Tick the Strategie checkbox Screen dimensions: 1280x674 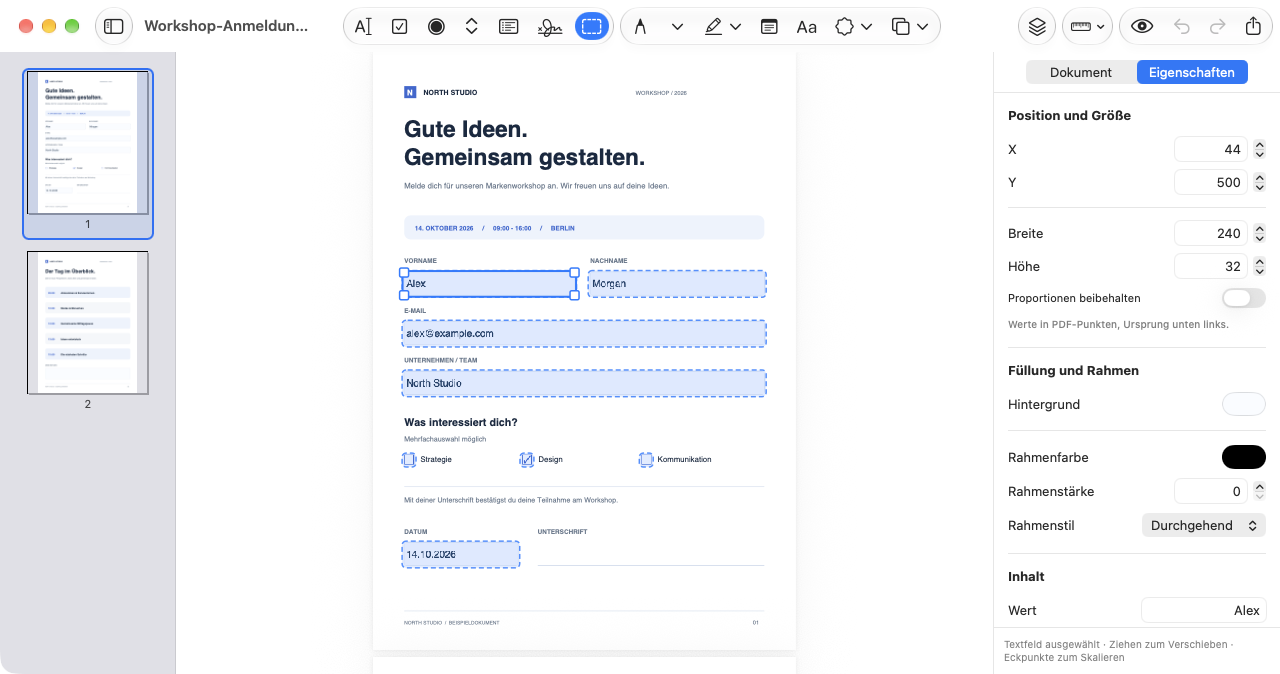409,460
